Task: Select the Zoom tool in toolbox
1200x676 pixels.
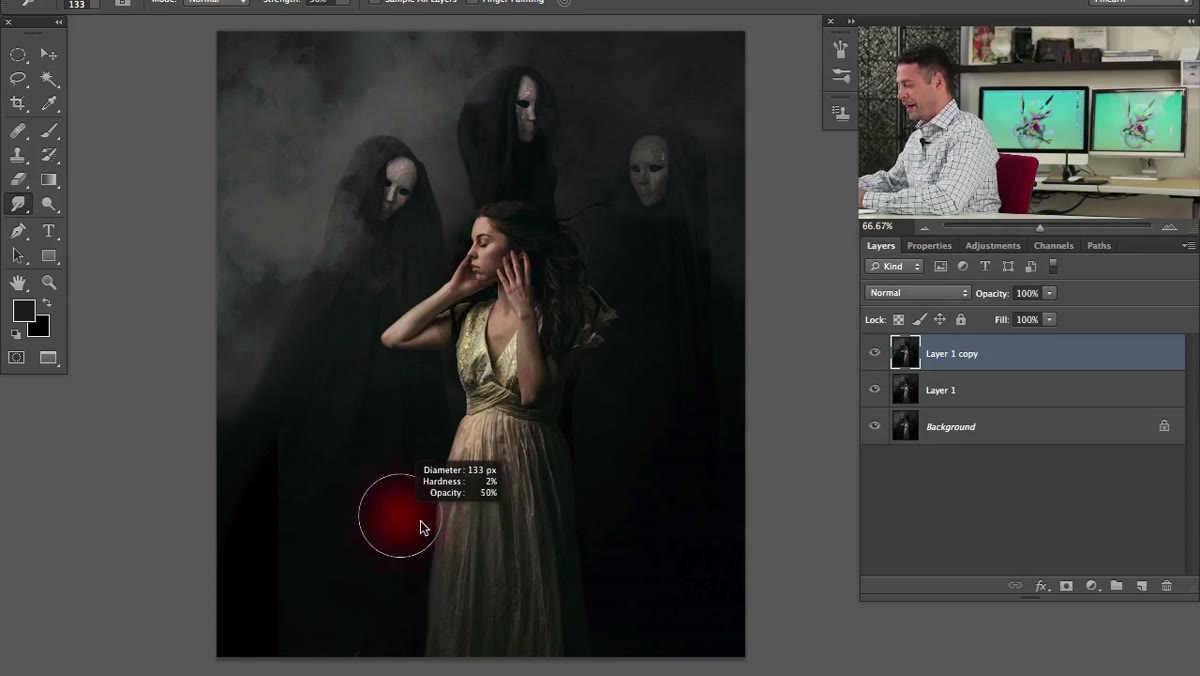Action: click(x=48, y=283)
